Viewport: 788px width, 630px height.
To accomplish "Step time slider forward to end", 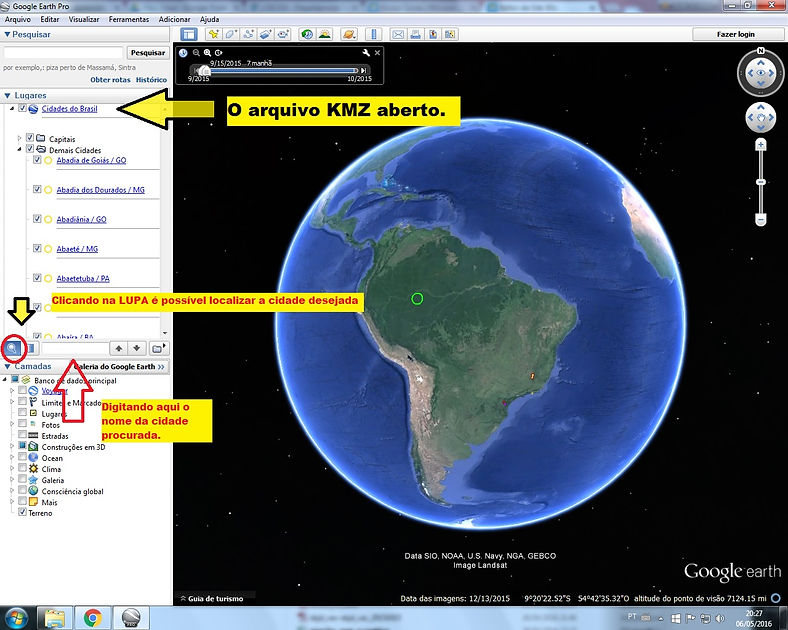I will [x=363, y=70].
